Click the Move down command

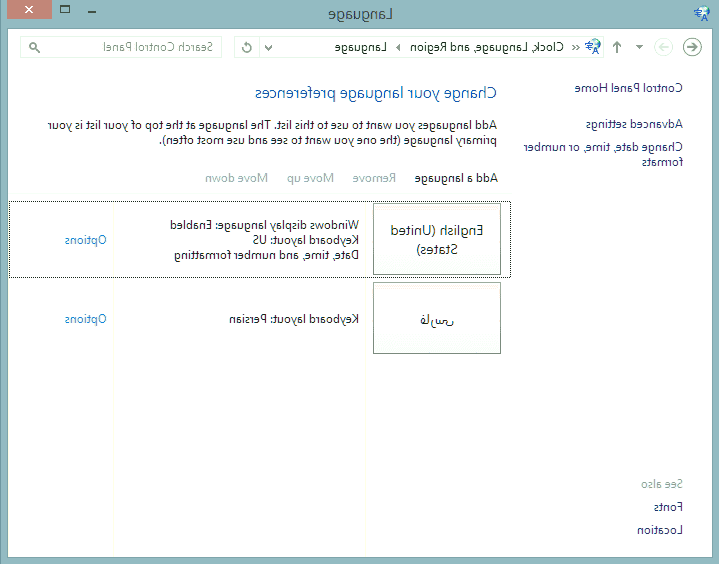tap(236, 178)
